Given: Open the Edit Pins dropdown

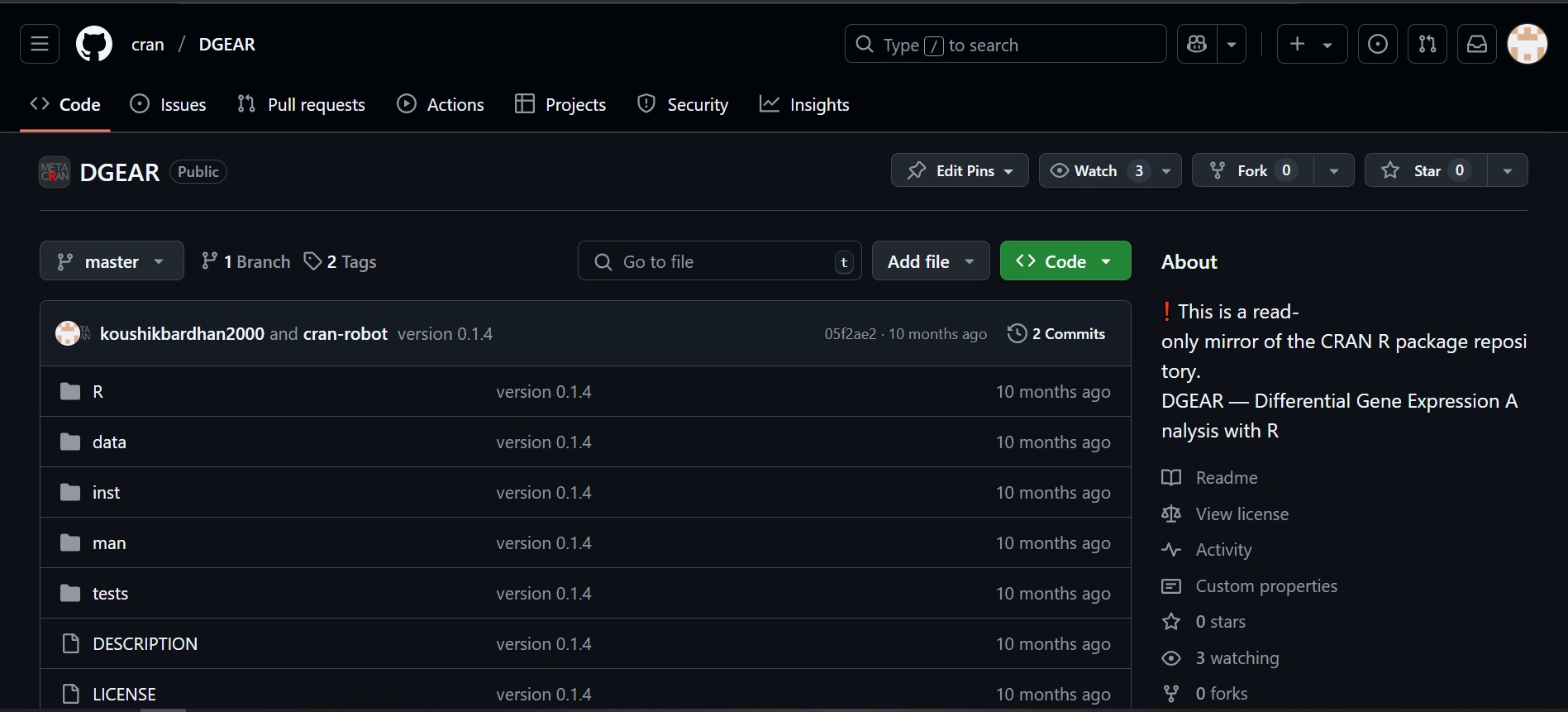Looking at the screenshot, I should [960, 170].
